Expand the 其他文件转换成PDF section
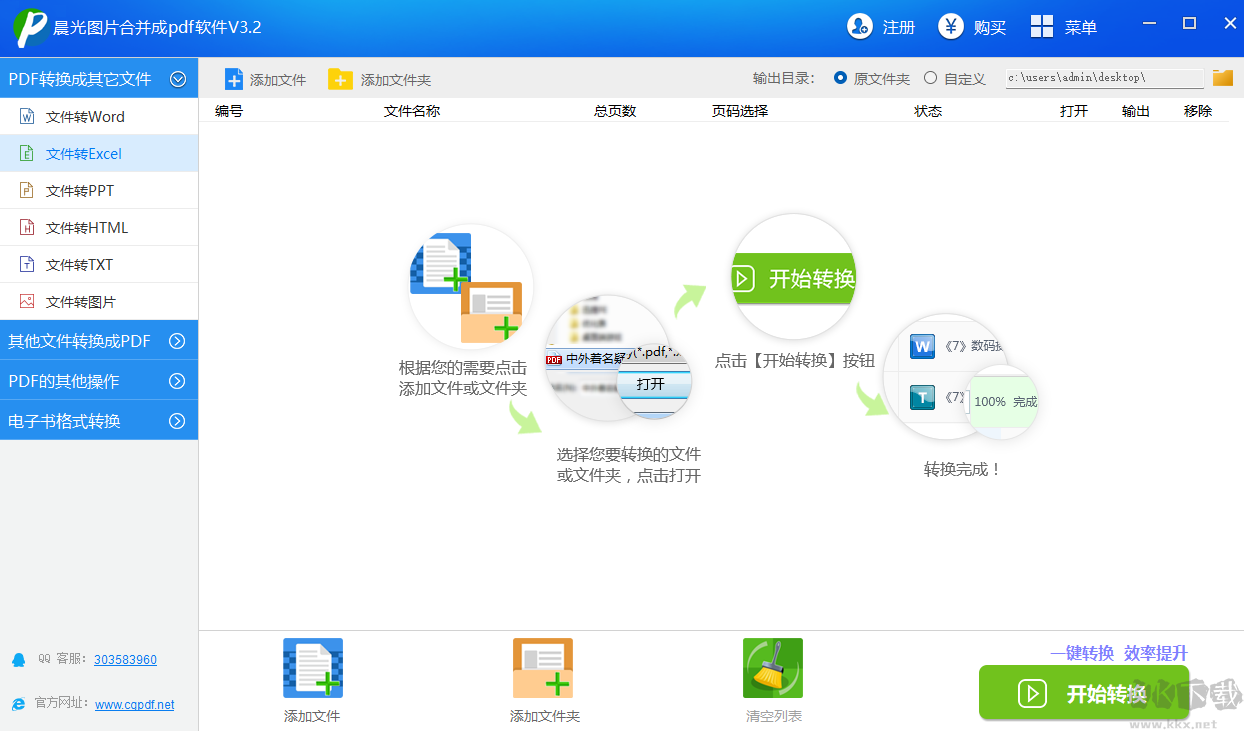The image size is (1244, 731). (x=178, y=341)
